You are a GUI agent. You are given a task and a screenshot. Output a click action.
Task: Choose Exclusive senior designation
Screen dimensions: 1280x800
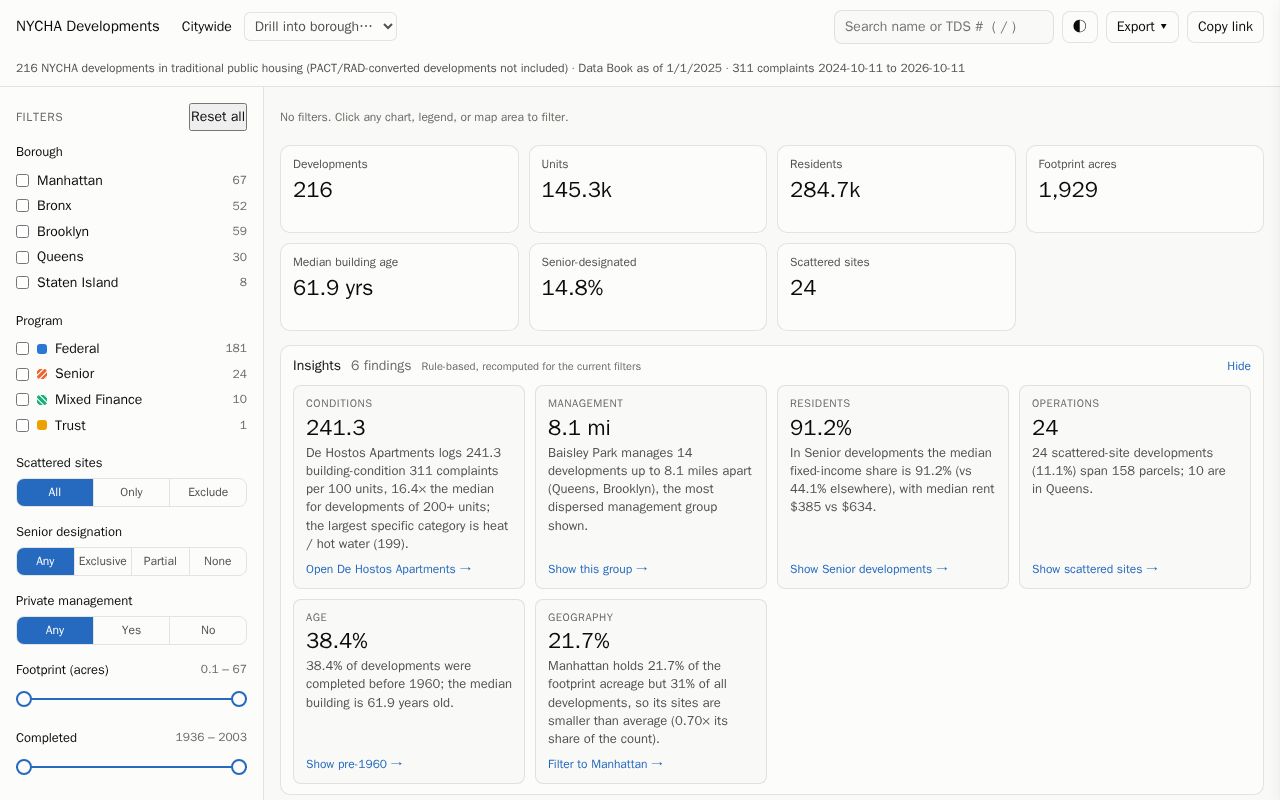[103, 561]
